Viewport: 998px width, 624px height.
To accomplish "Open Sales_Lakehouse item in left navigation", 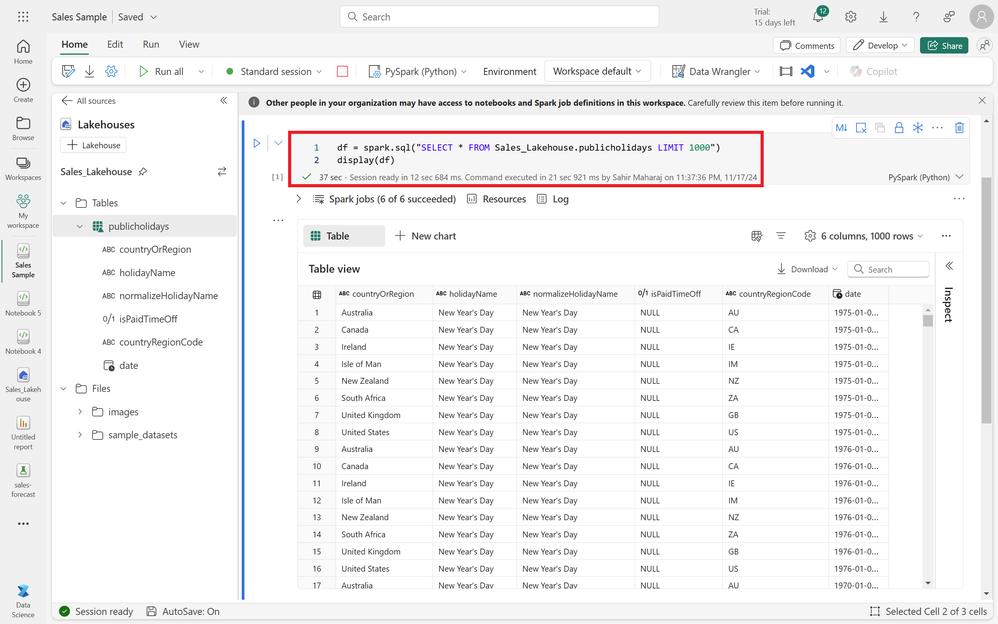I will click(x=23, y=385).
